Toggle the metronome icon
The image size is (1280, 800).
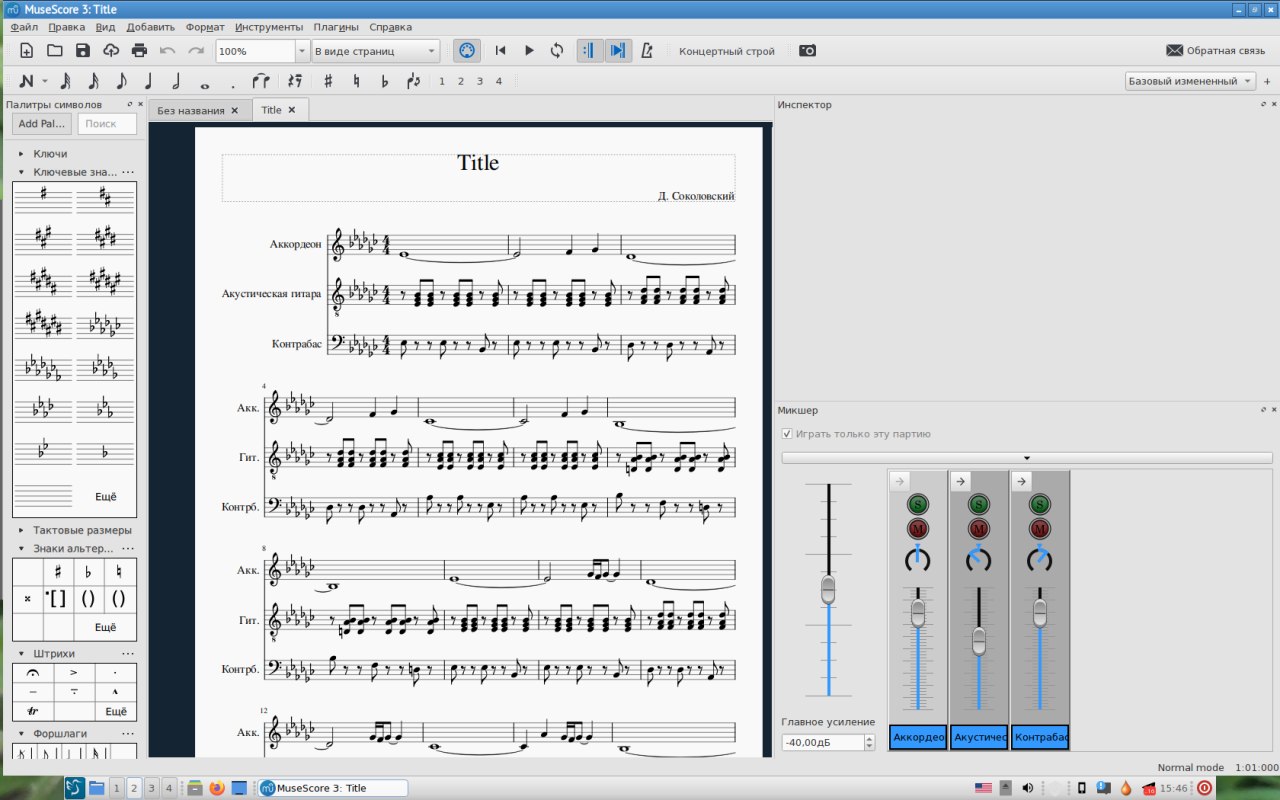coord(647,51)
